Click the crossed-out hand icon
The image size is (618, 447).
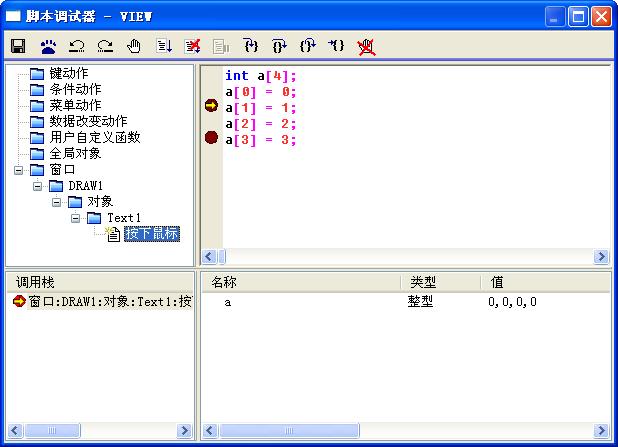click(366, 46)
